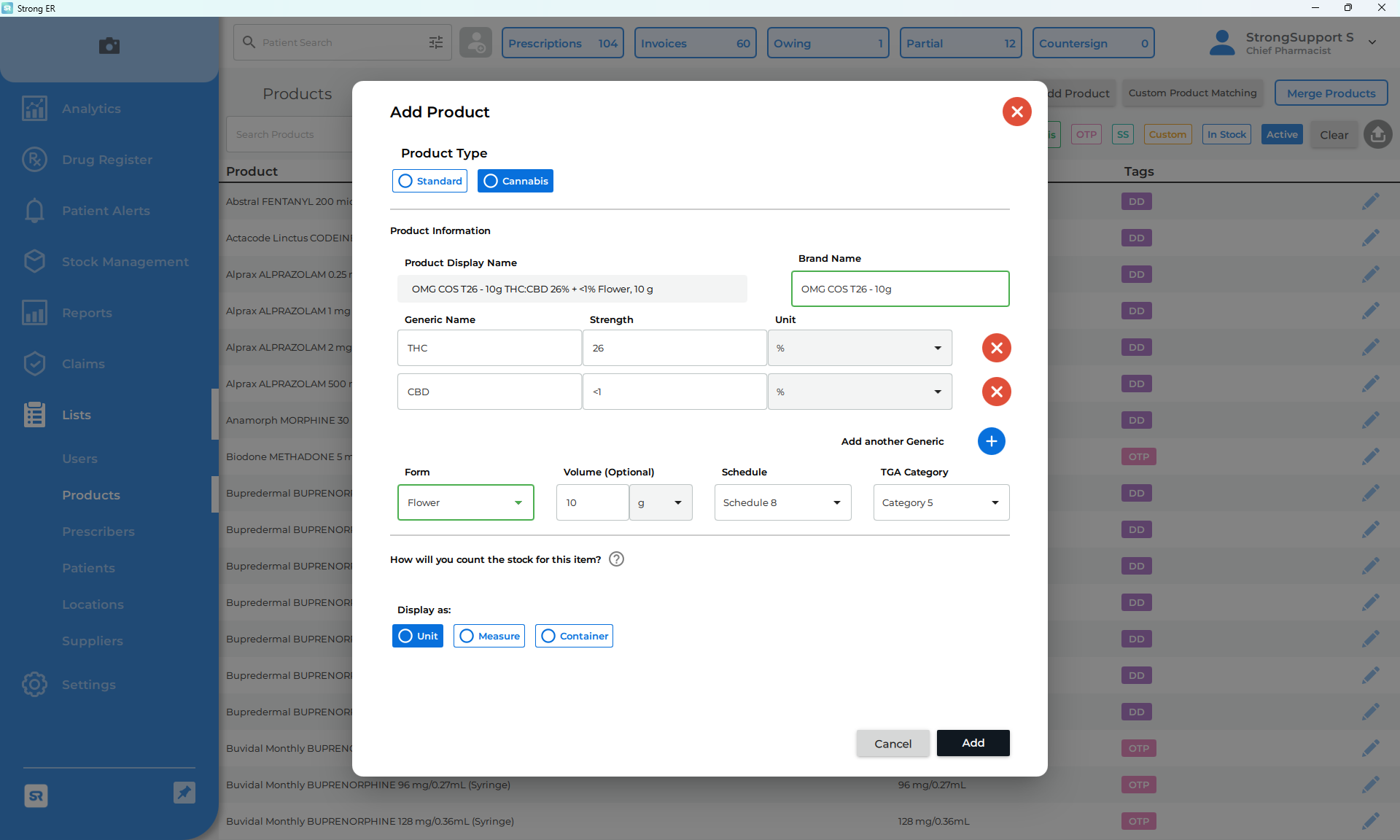Image resolution: width=1400 pixels, height=840 pixels.
Task: Select the Standard product type
Action: coord(429,181)
